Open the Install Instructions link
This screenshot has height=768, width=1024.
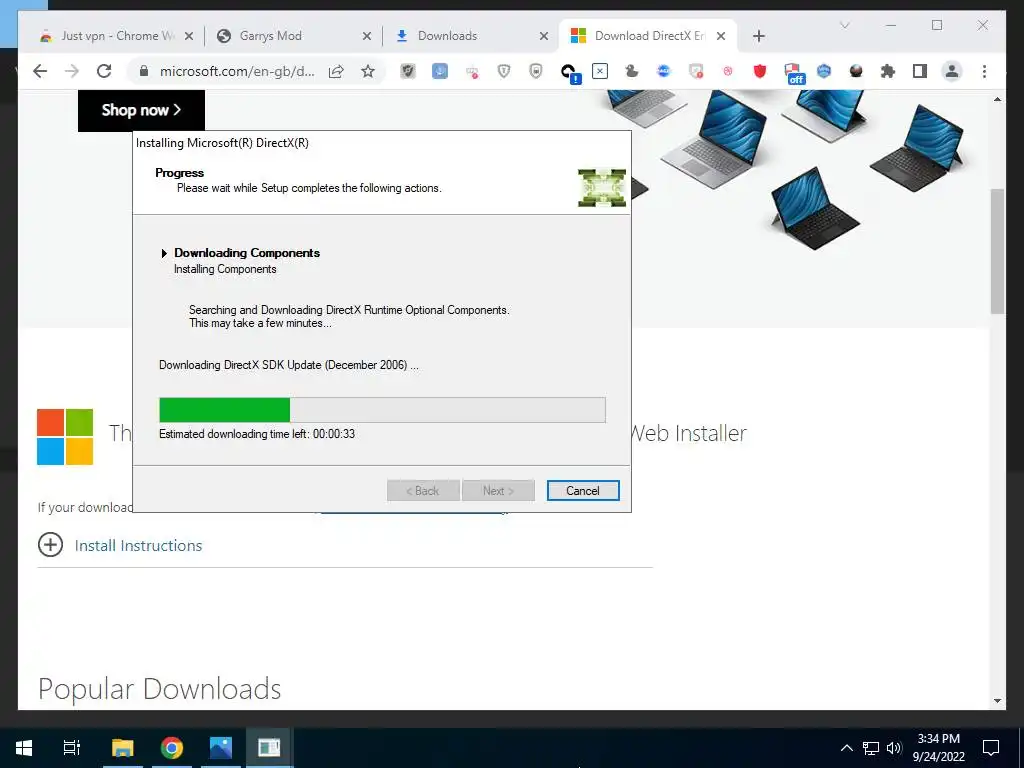click(138, 545)
